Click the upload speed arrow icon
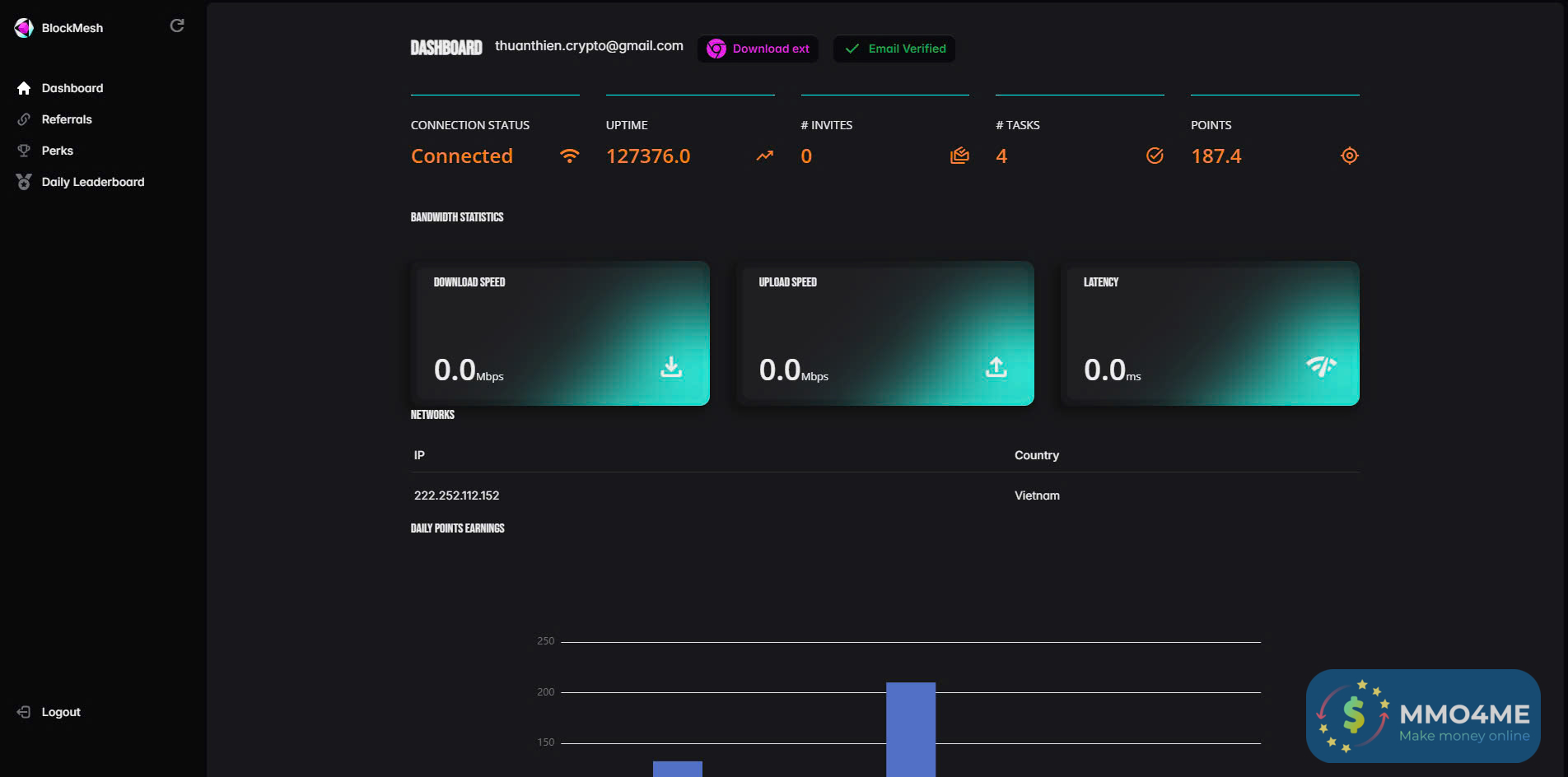1568x777 pixels. [x=996, y=367]
